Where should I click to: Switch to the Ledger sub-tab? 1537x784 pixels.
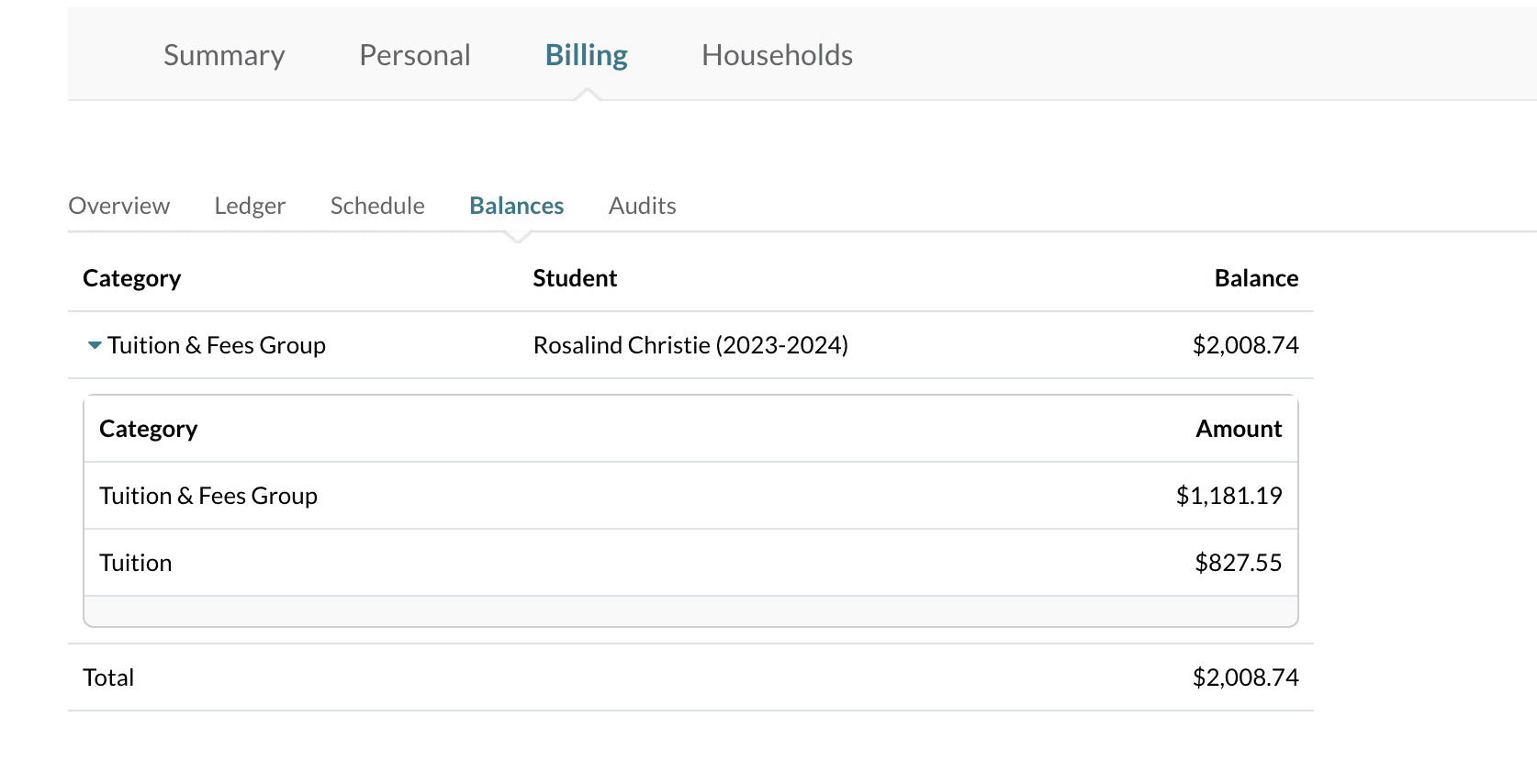[250, 206]
